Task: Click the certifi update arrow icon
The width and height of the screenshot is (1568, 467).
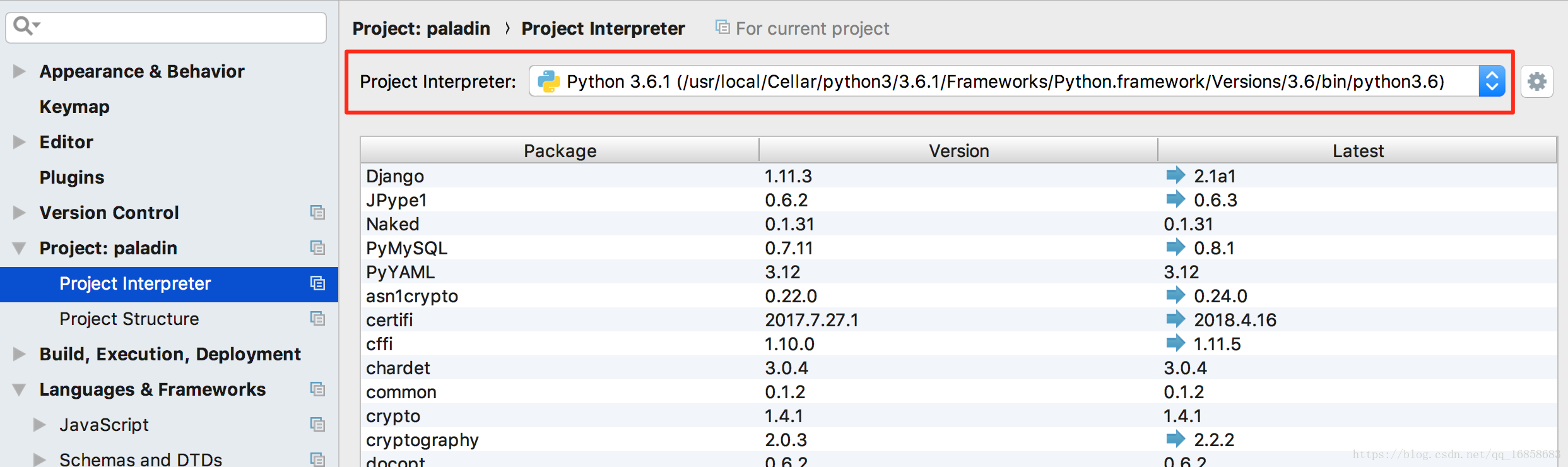Action: tap(1176, 319)
